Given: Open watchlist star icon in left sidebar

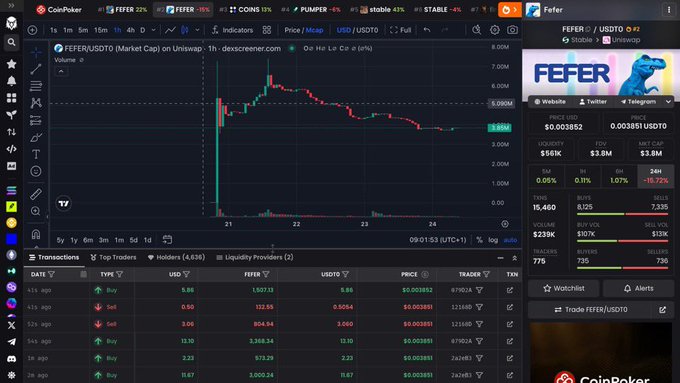Looking at the screenshot, I should click(x=11, y=64).
